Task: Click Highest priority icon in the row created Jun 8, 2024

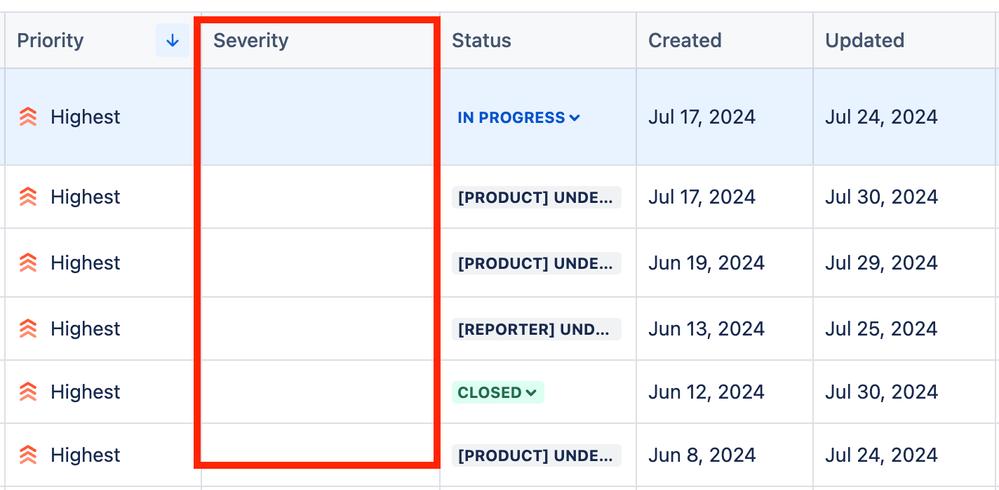Action: coord(28,455)
